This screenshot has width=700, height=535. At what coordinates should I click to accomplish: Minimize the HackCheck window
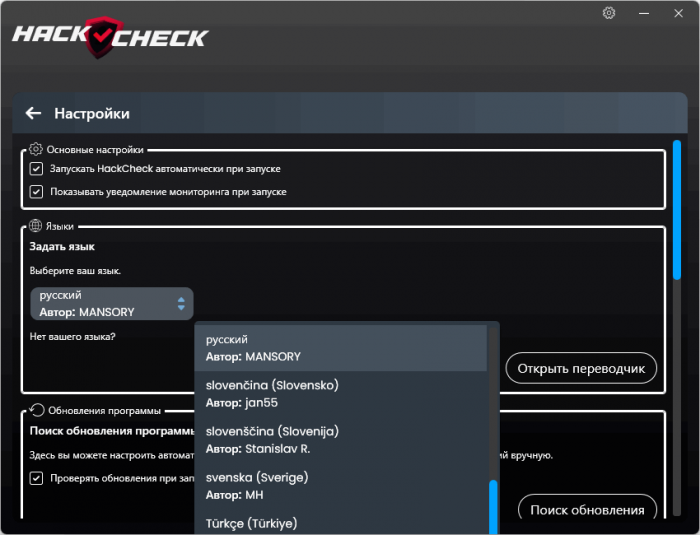pyautogui.click(x=644, y=13)
